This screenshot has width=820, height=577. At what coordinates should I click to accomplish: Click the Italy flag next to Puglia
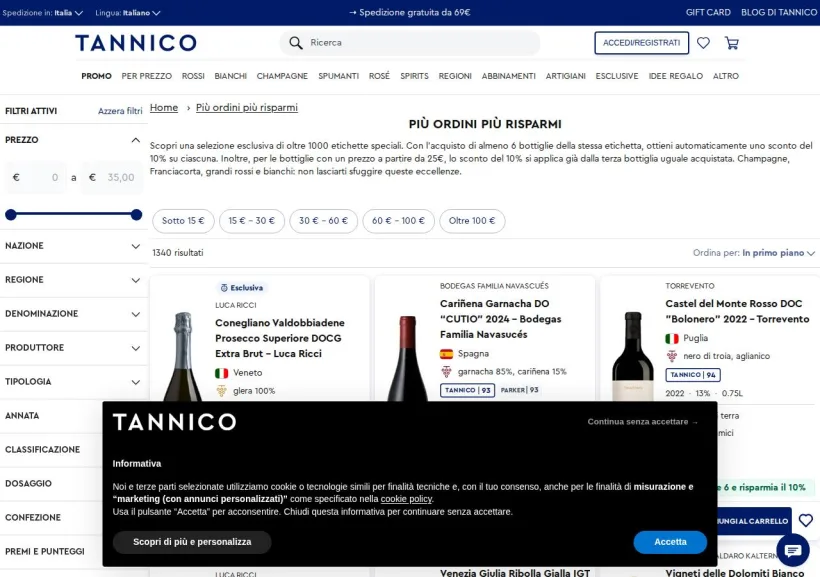[x=671, y=338]
